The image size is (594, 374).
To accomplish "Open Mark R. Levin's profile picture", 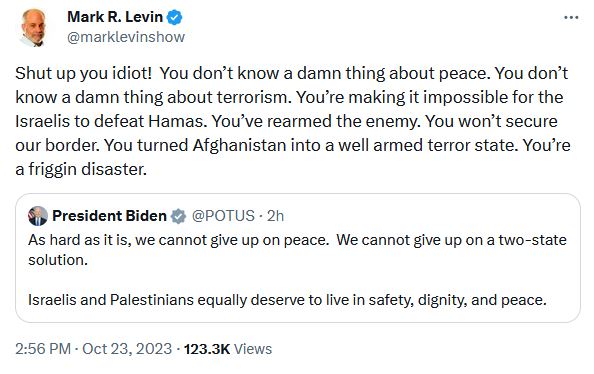I will tap(34, 28).
